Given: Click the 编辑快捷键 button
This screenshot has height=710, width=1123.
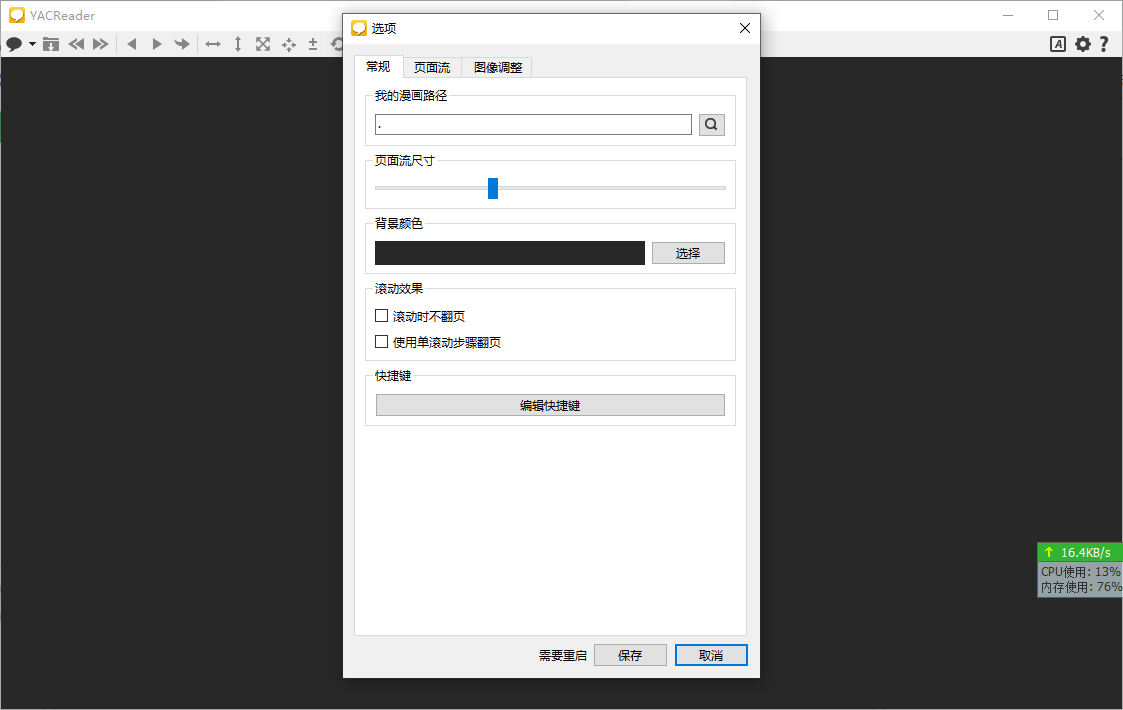Looking at the screenshot, I should tap(550, 404).
